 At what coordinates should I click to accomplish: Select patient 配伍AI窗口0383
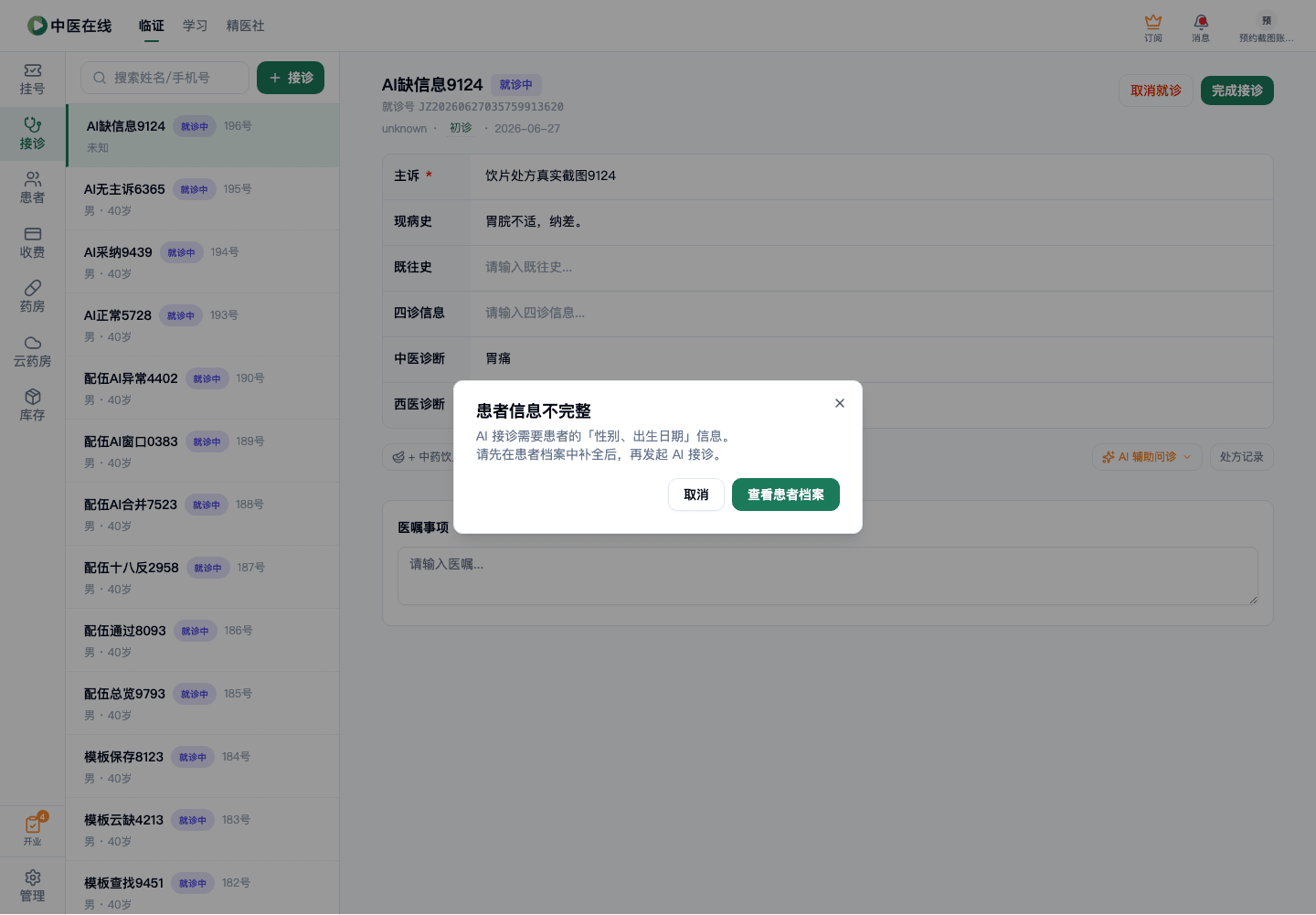point(203,451)
